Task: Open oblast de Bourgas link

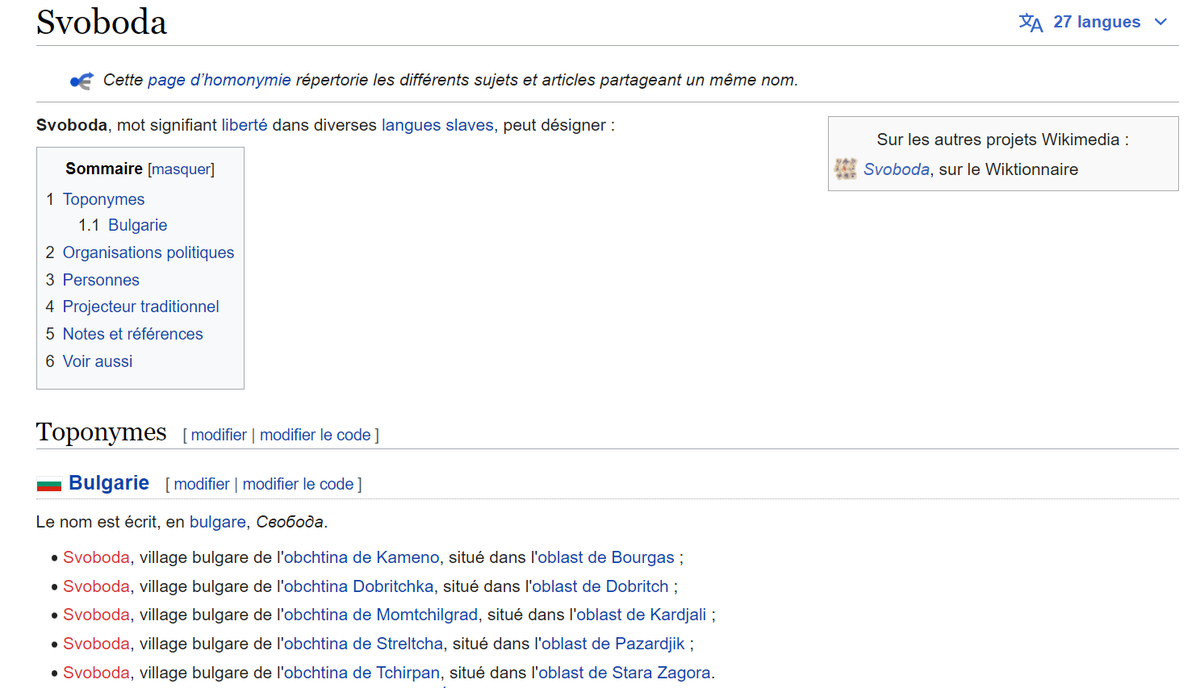Action: tap(606, 557)
